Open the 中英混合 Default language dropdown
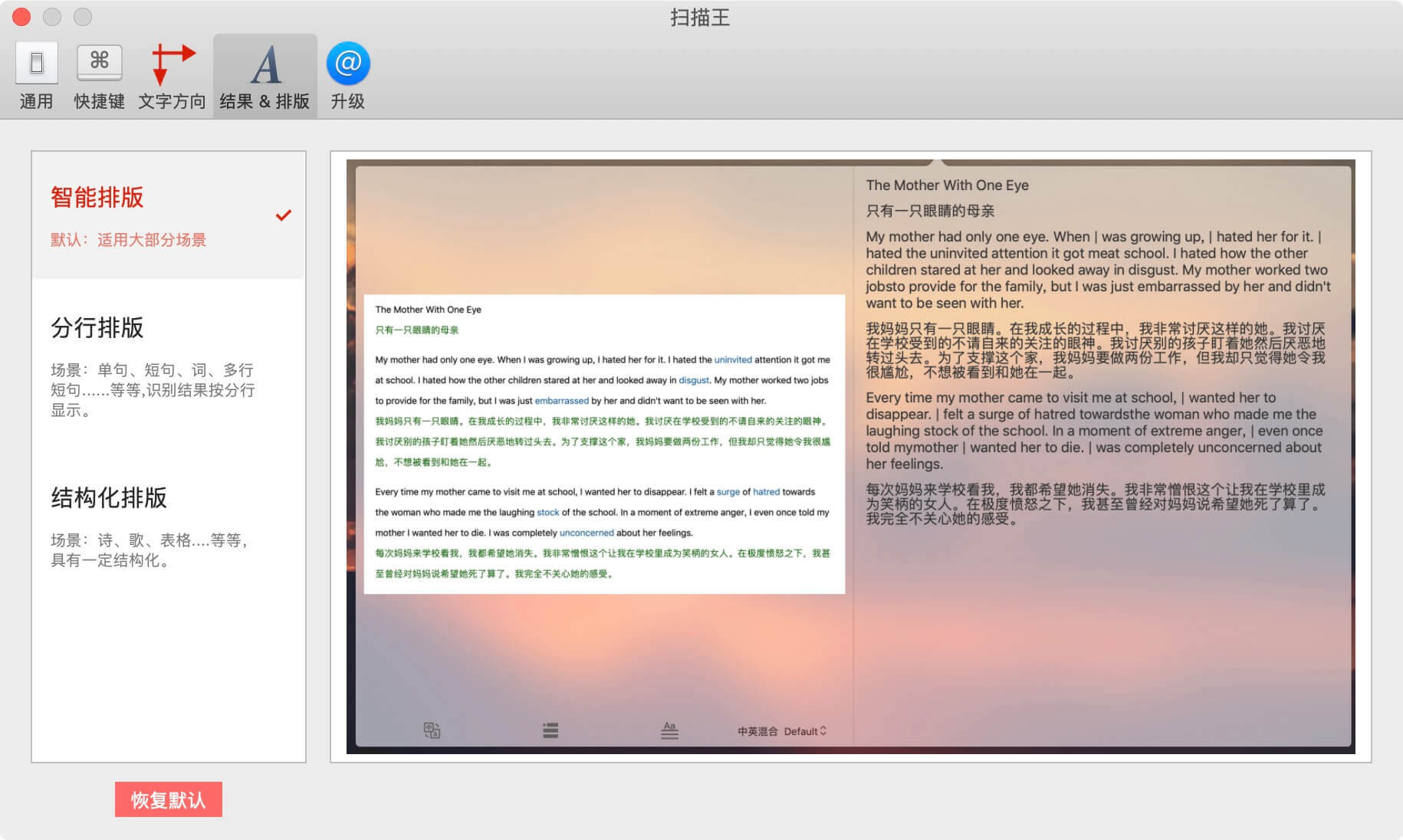Image resolution: width=1403 pixels, height=840 pixels. [782, 731]
